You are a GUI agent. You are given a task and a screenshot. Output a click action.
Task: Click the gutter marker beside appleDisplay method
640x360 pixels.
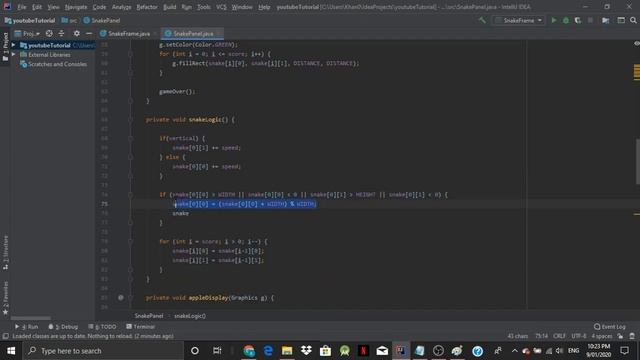(121, 298)
